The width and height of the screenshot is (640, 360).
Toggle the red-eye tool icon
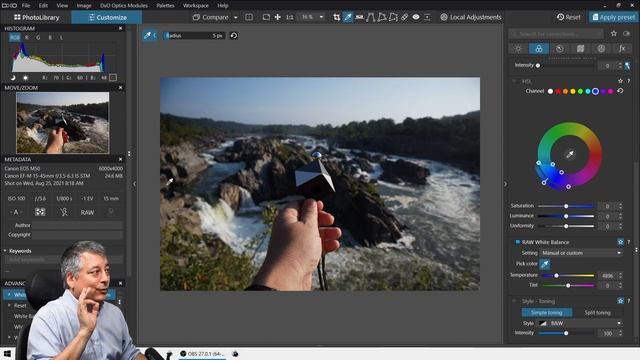tap(416, 17)
